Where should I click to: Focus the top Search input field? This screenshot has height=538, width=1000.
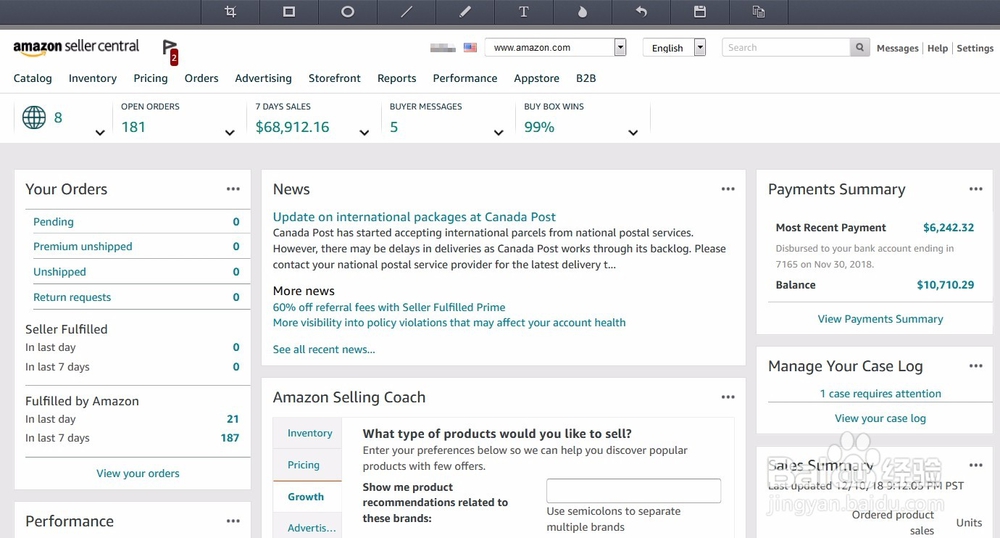coord(786,47)
